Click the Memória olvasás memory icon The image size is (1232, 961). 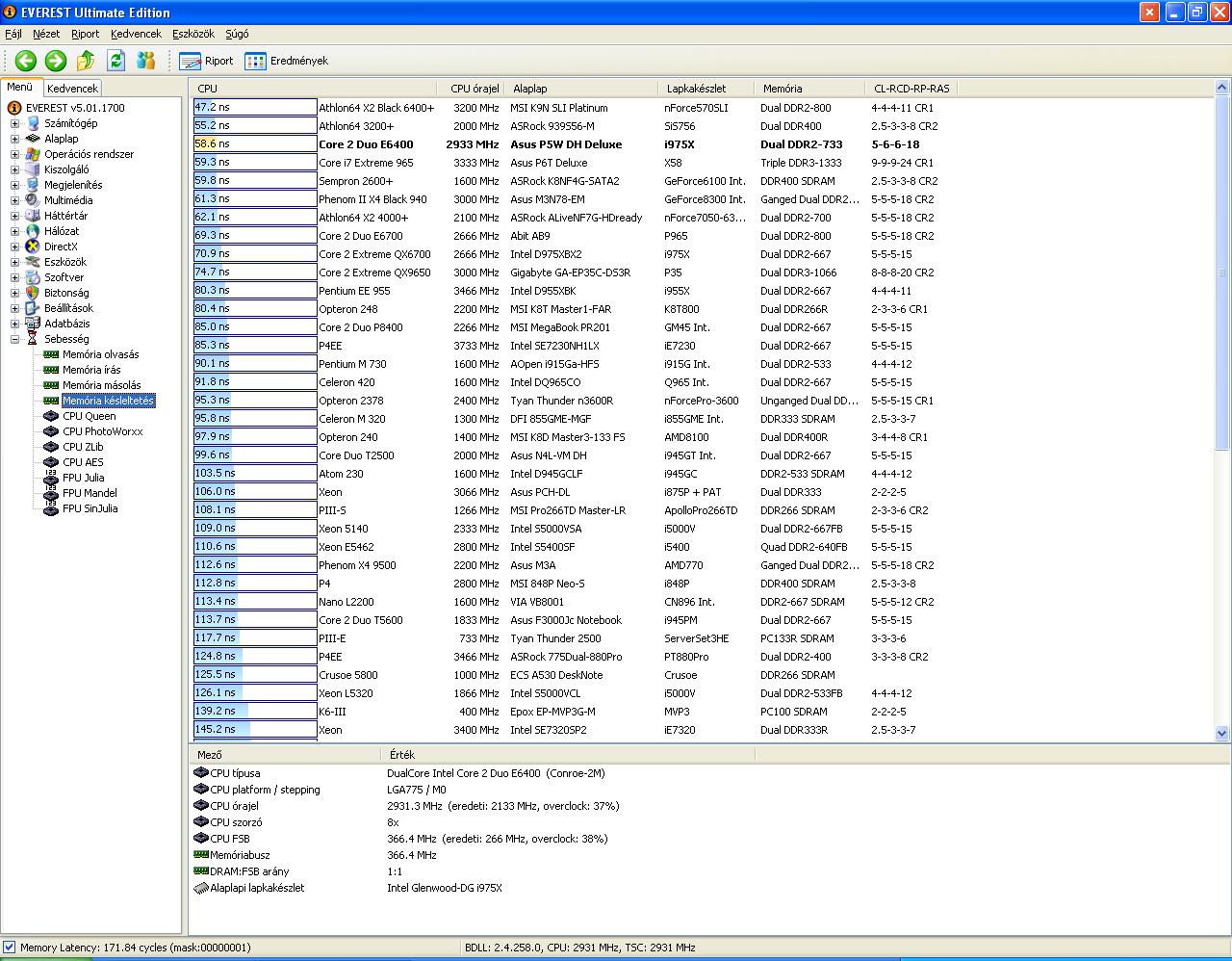(x=51, y=354)
